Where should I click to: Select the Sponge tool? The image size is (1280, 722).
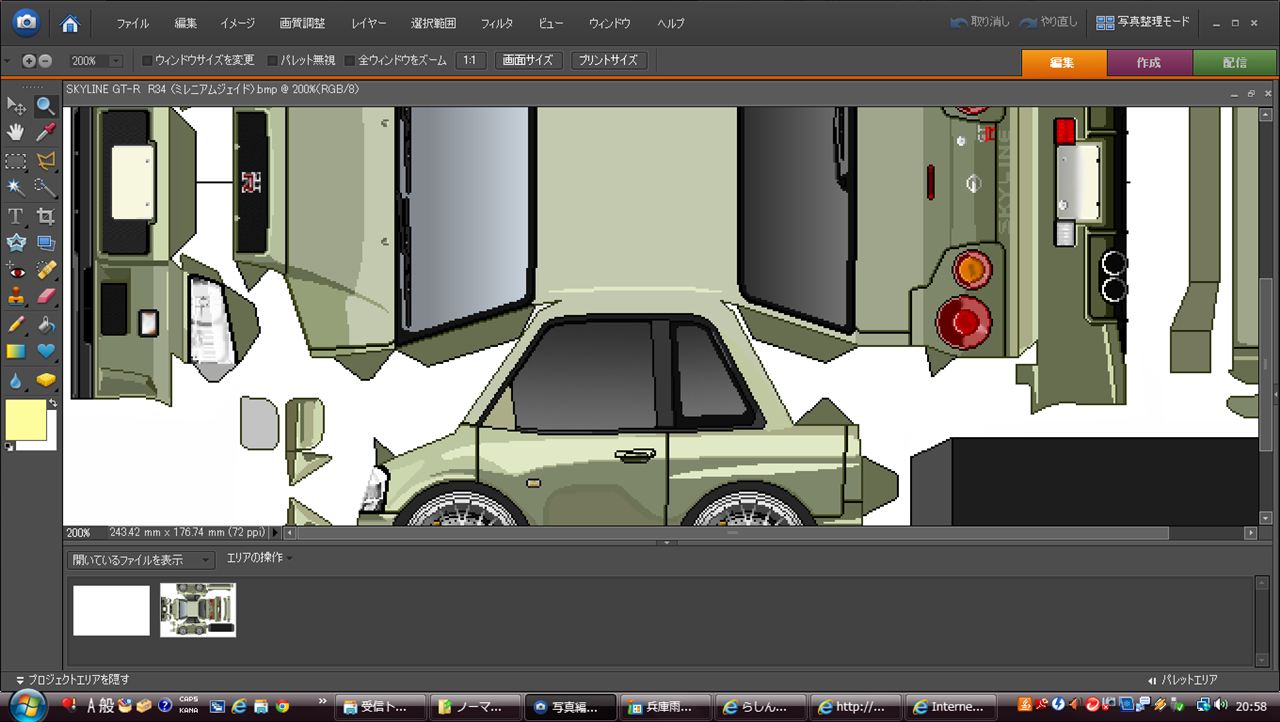pyautogui.click(x=46, y=380)
